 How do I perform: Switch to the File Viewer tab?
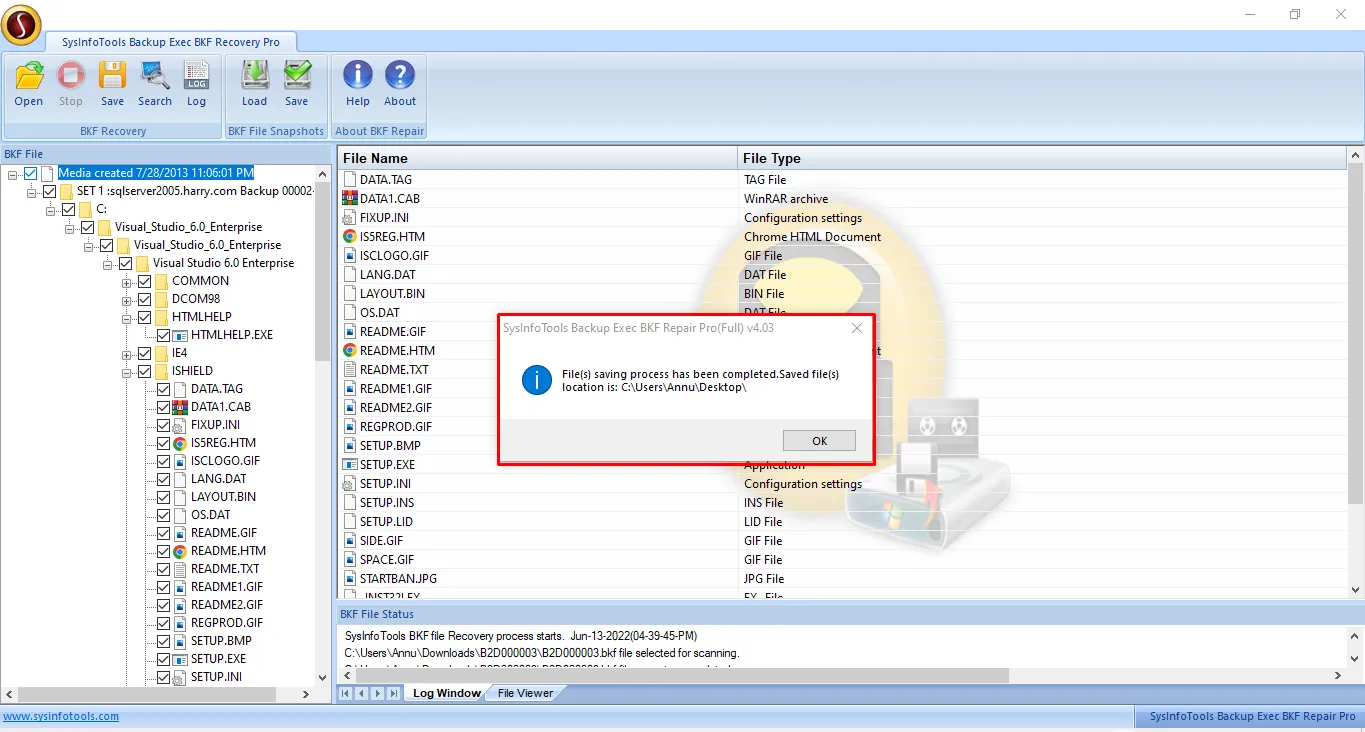[x=525, y=693]
